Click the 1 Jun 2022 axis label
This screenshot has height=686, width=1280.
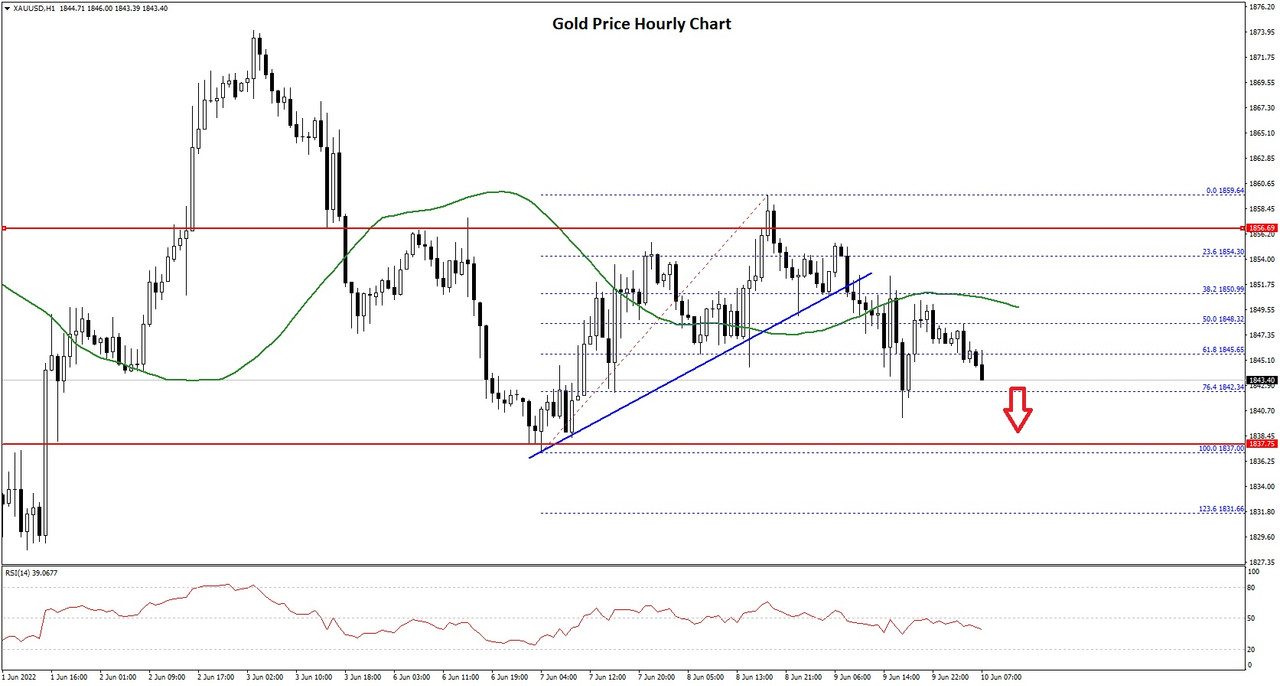coord(18,678)
